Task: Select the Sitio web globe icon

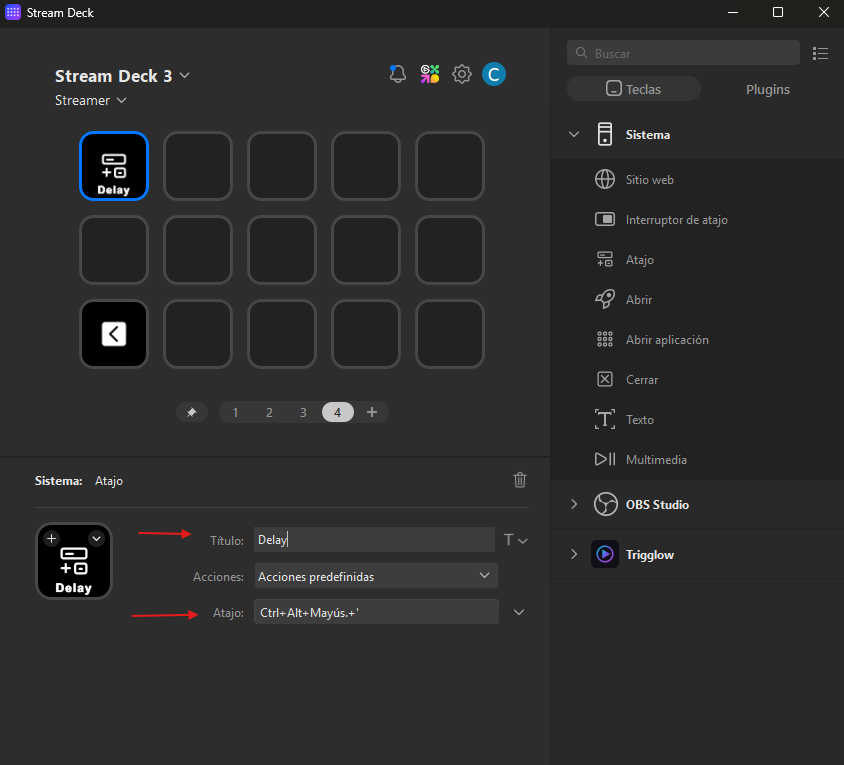Action: click(605, 179)
